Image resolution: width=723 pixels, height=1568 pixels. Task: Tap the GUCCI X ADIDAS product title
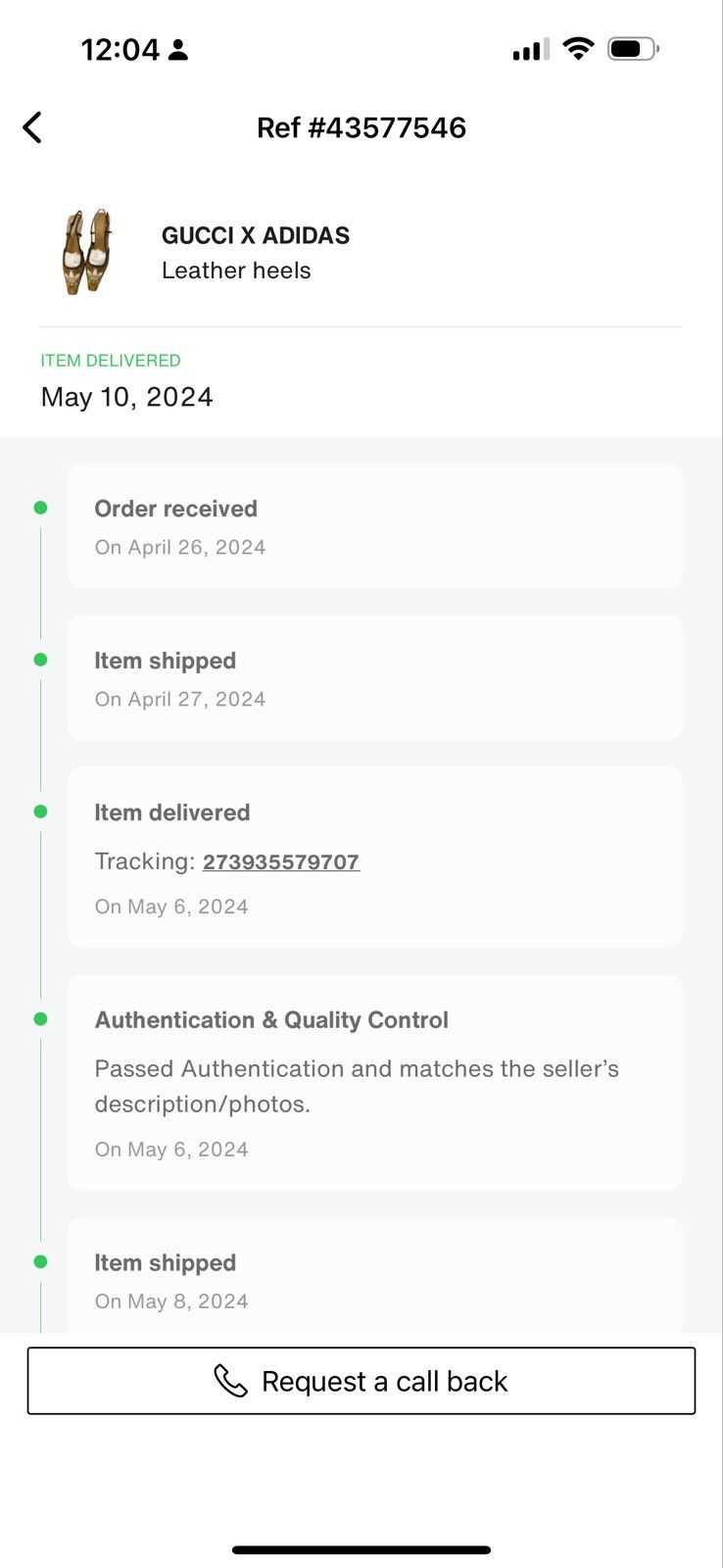(256, 235)
